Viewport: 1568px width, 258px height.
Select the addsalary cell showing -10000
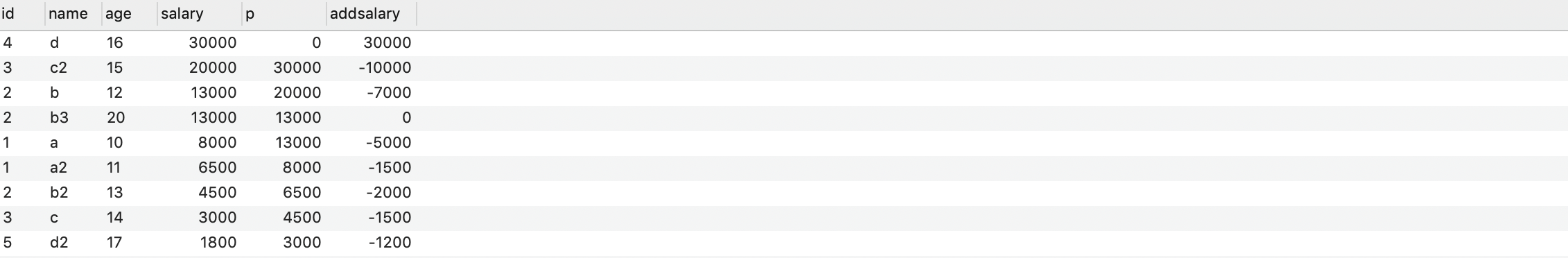[x=372, y=68]
